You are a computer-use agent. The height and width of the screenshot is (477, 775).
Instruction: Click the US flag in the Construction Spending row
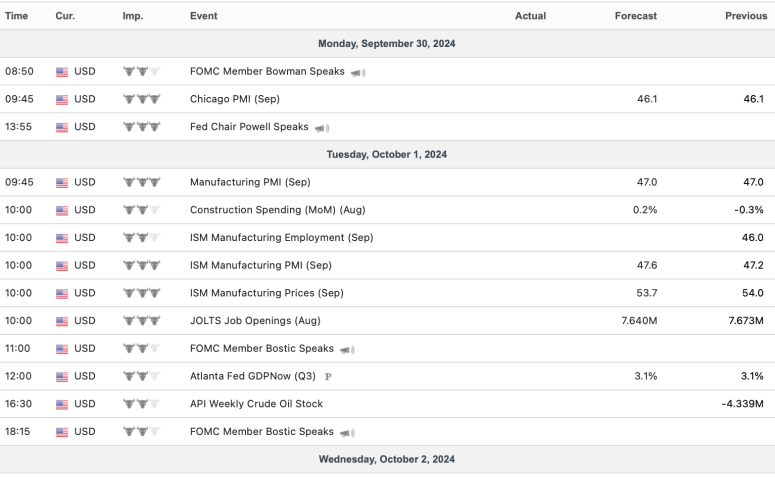coord(62,210)
